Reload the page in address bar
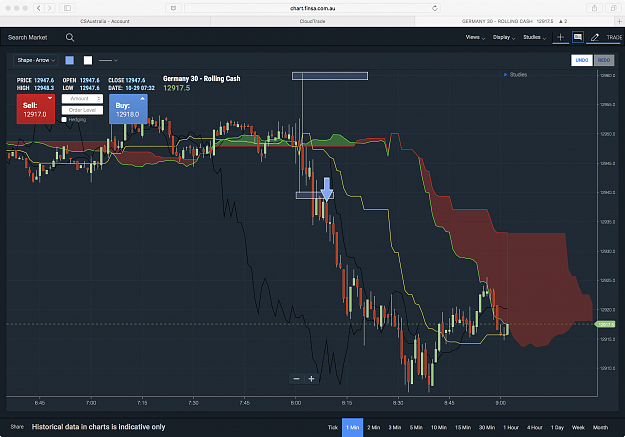625x437 pixels. tap(434, 8)
